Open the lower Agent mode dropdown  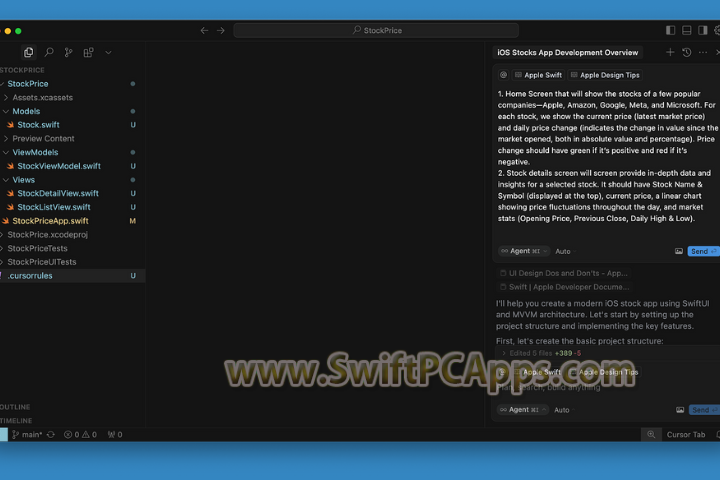(x=523, y=410)
